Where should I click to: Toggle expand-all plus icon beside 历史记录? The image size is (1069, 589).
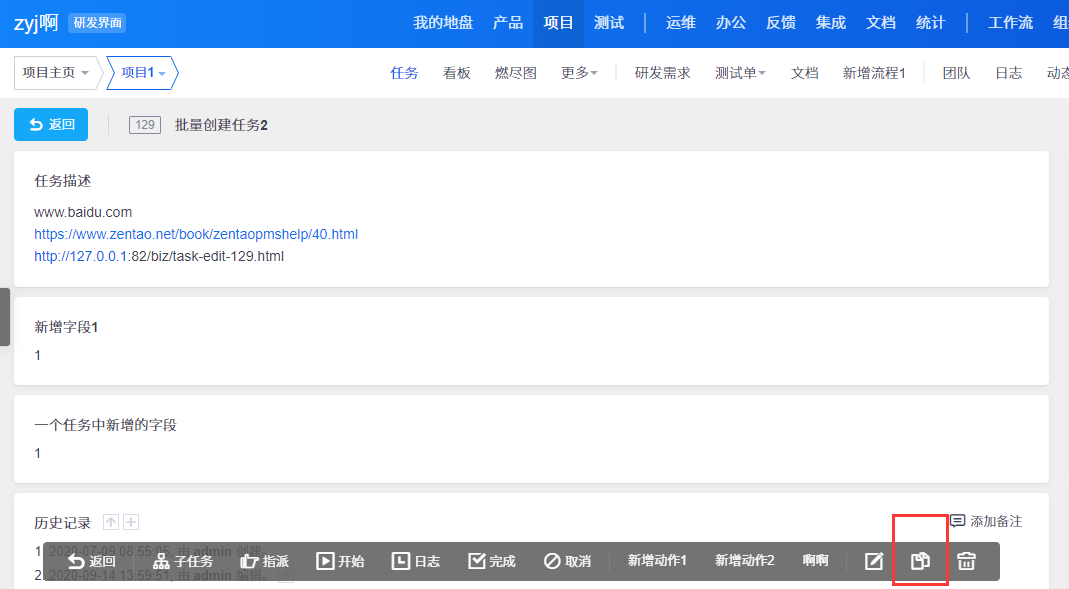(x=131, y=522)
